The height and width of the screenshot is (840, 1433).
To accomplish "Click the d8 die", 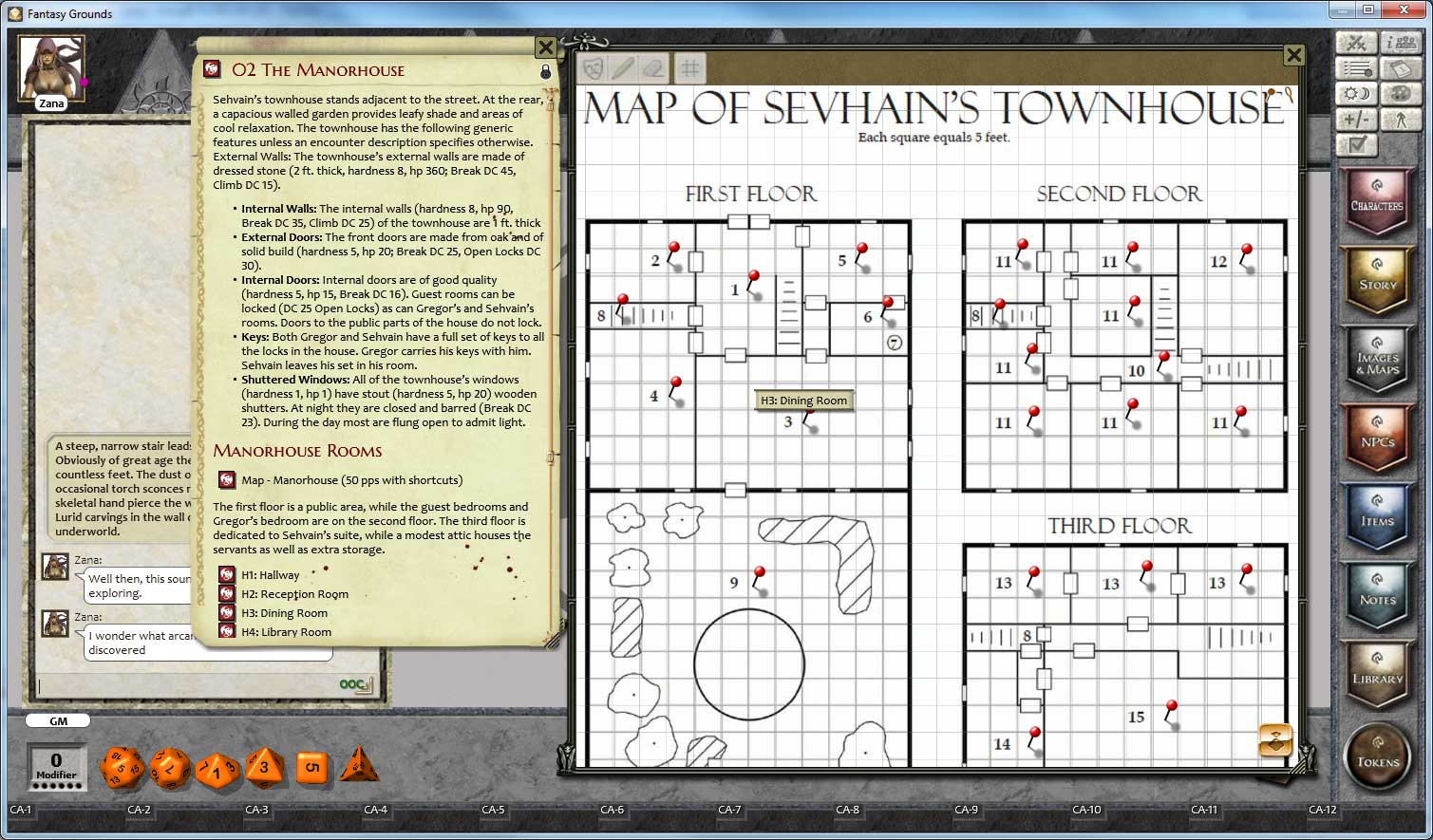I will [x=264, y=767].
